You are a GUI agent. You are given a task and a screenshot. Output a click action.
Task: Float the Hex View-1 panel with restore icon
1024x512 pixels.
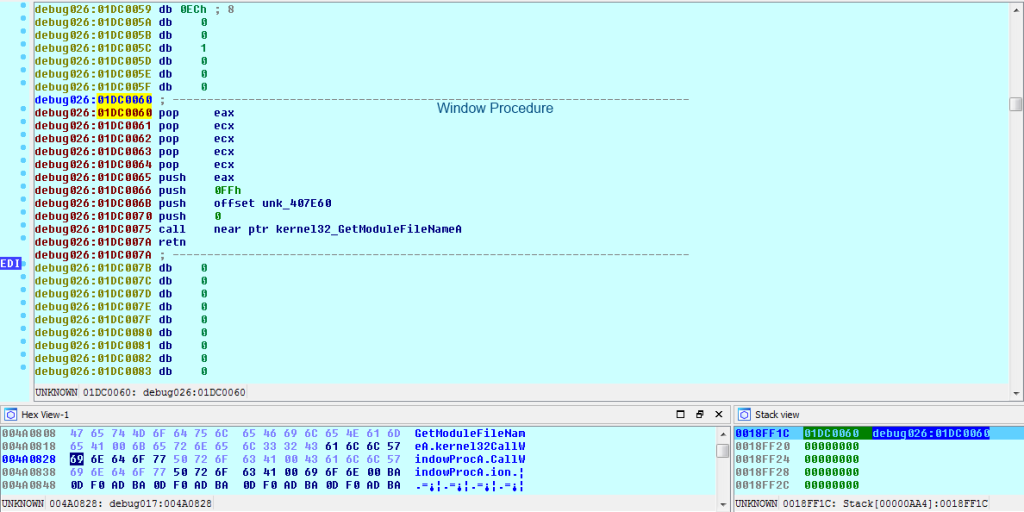[700, 414]
